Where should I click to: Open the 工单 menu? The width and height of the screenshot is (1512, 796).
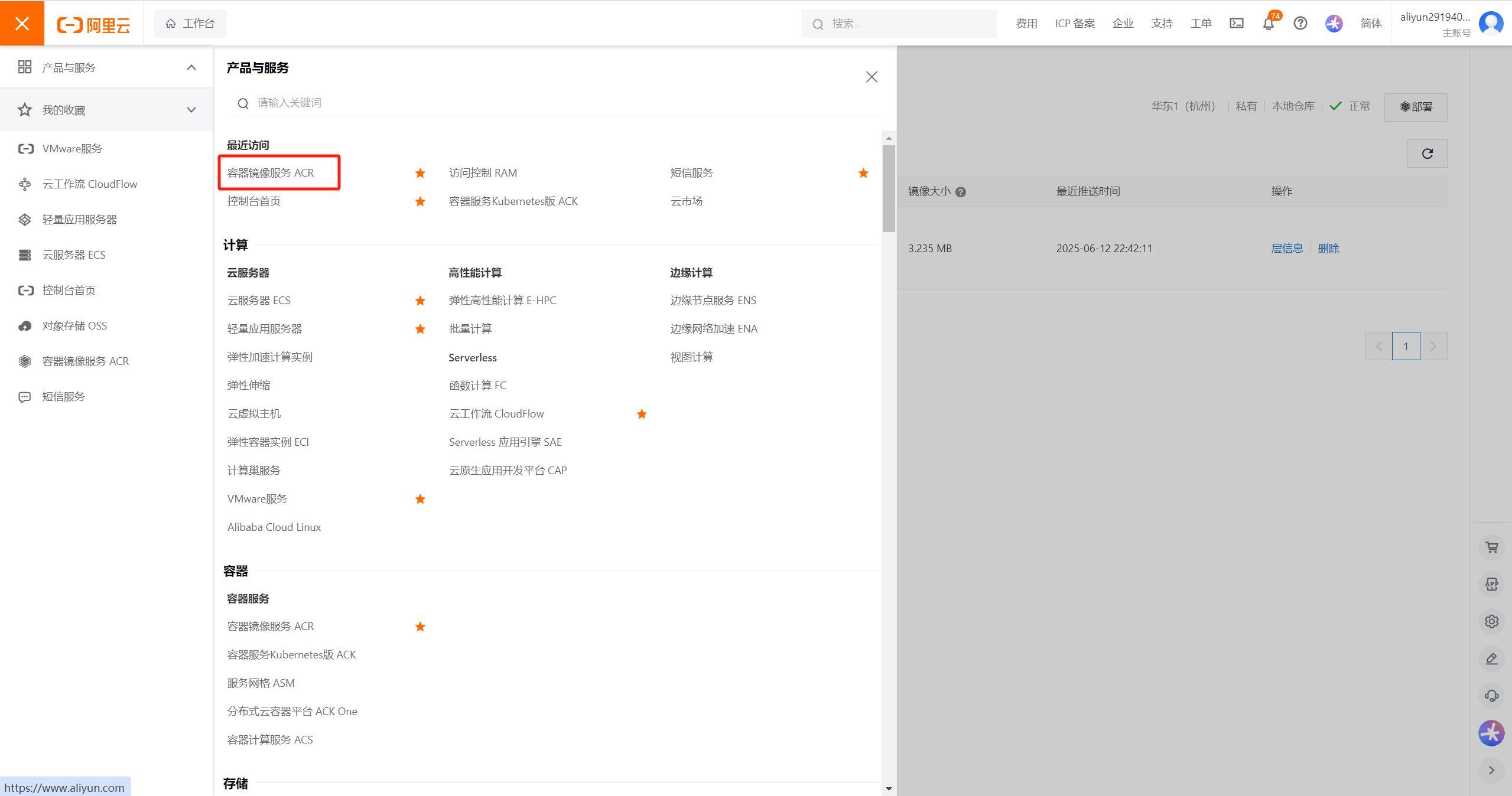(x=1201, y=24)
